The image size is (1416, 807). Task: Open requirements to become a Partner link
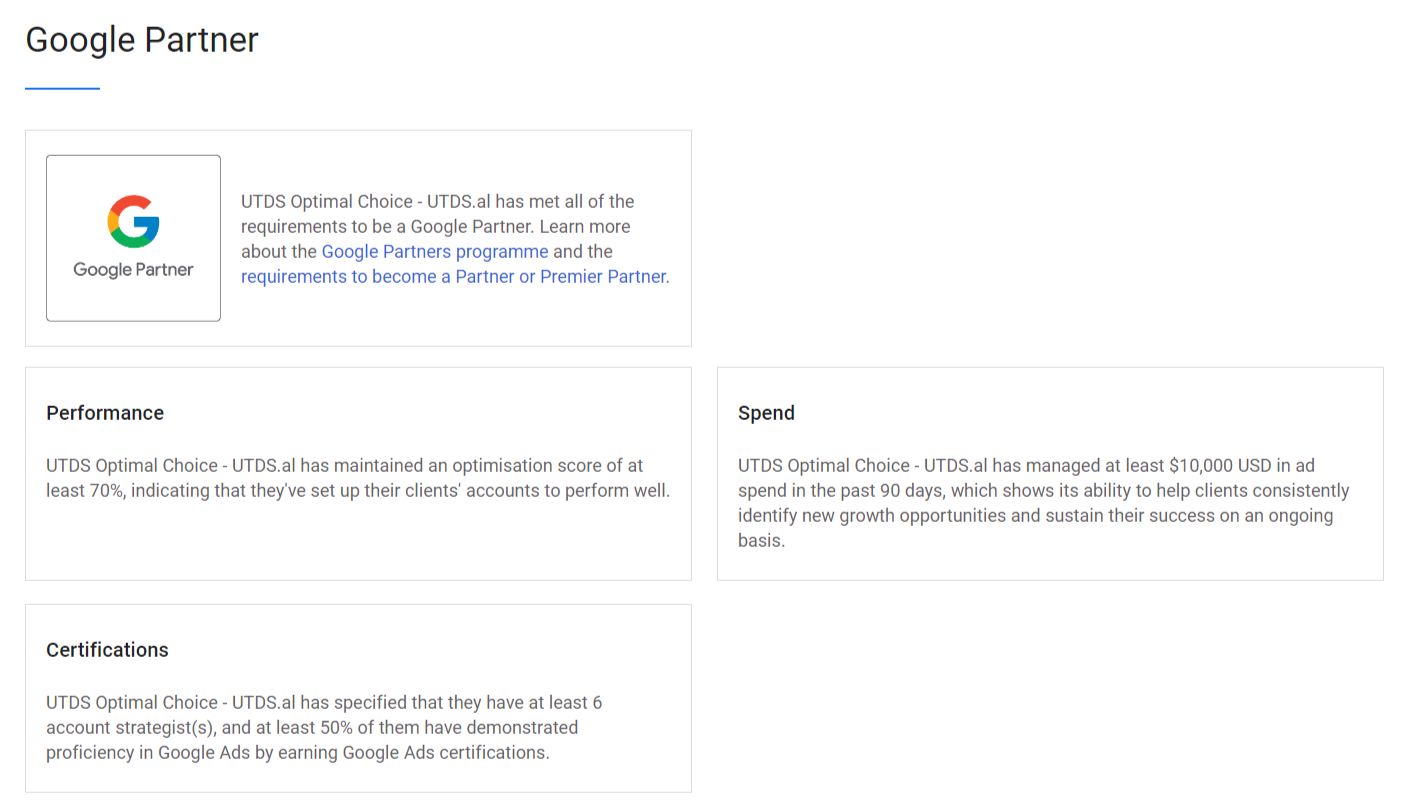click(x=454, y=277)
